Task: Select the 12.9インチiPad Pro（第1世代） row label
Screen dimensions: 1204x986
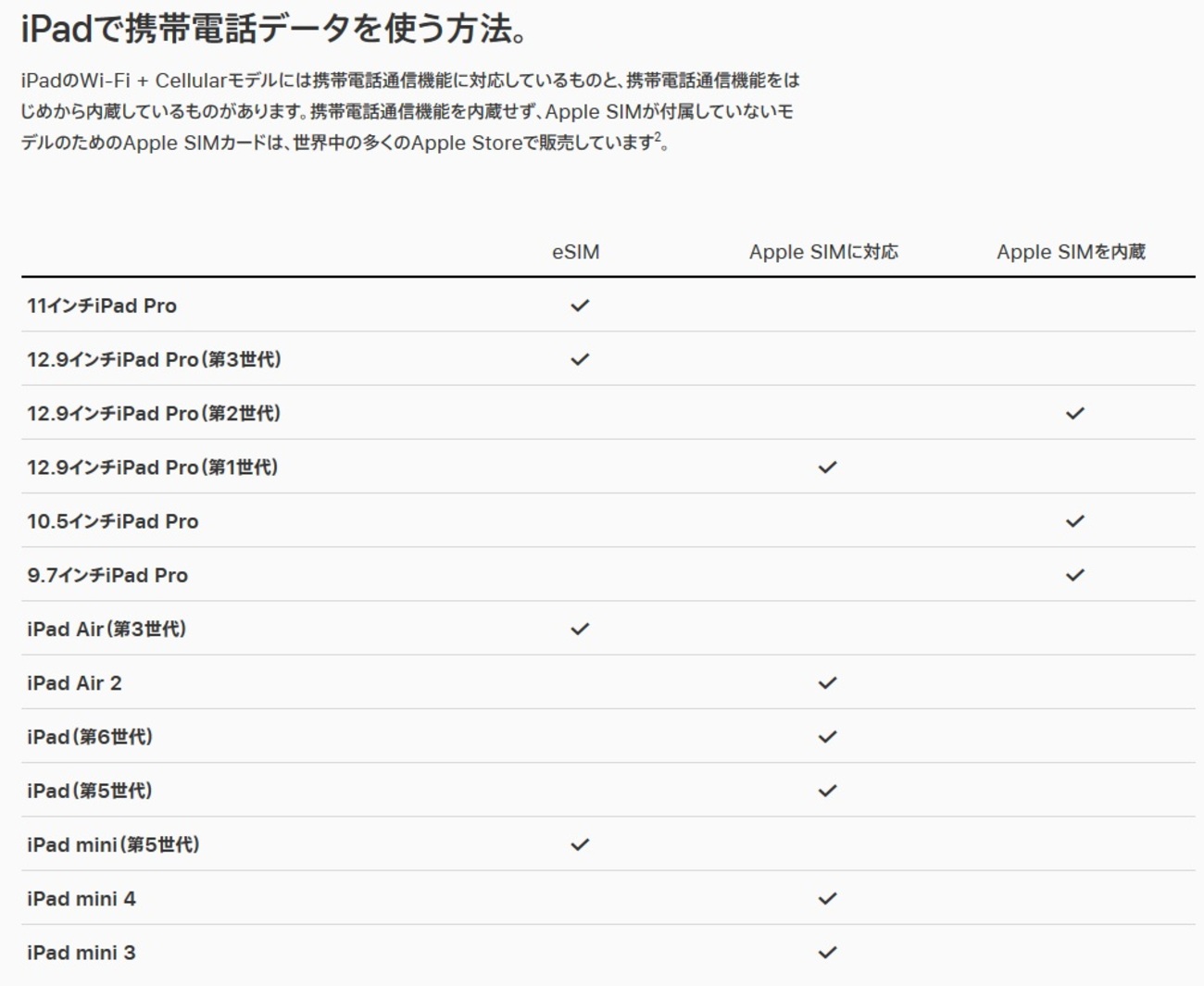Action: tap(153, 468)
